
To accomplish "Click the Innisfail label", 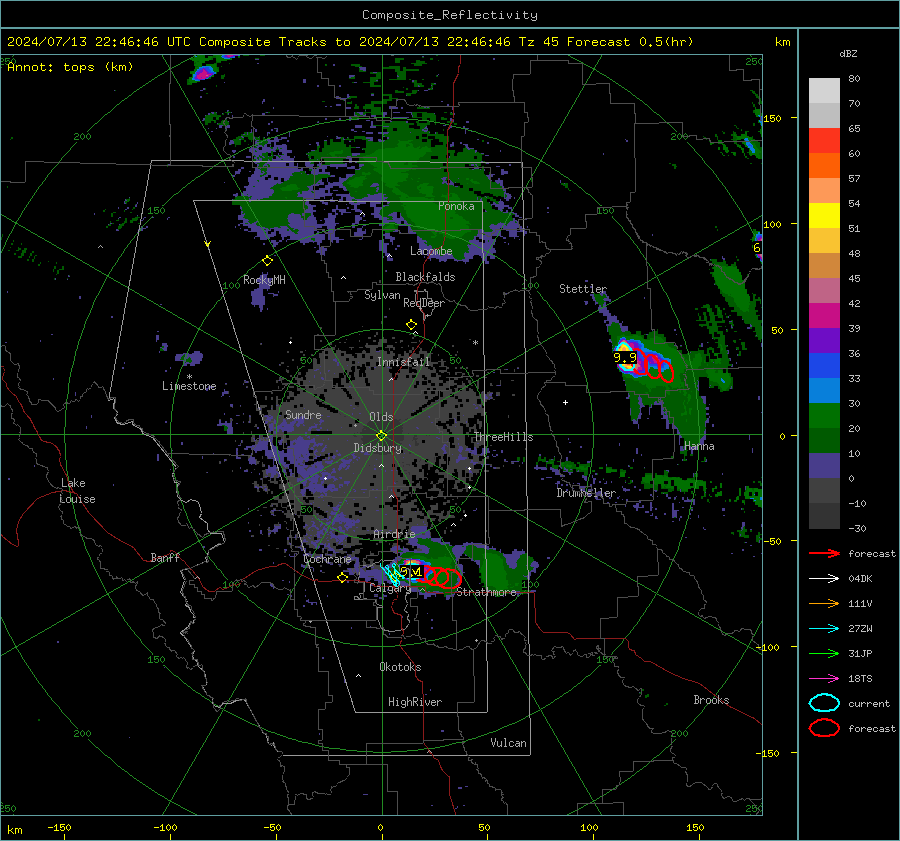I will pos(403,362).
